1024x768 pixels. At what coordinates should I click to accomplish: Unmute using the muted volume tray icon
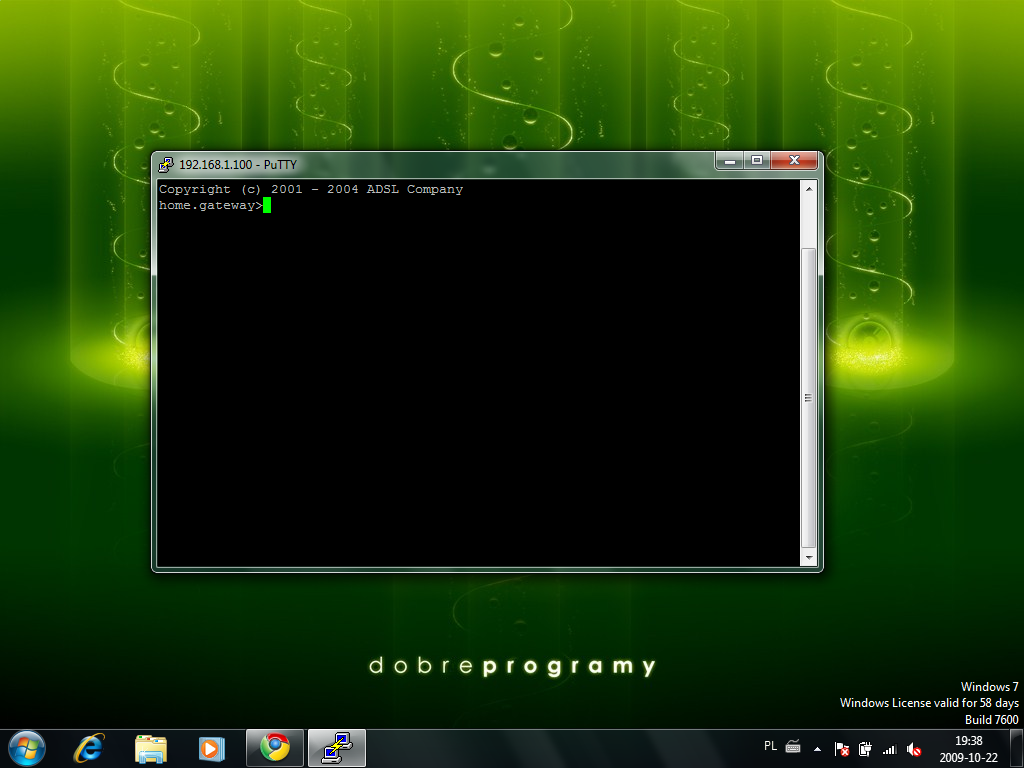click(914, 750)
